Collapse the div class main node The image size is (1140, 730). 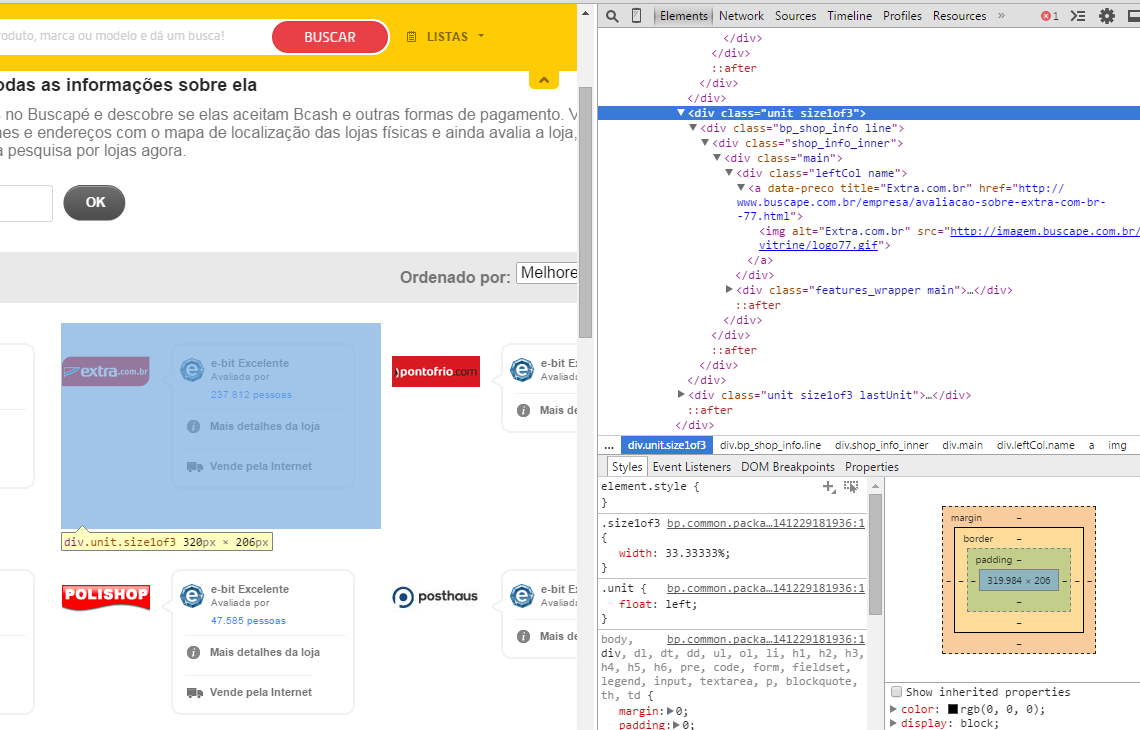pyautogui.click(x=717, y=158)
